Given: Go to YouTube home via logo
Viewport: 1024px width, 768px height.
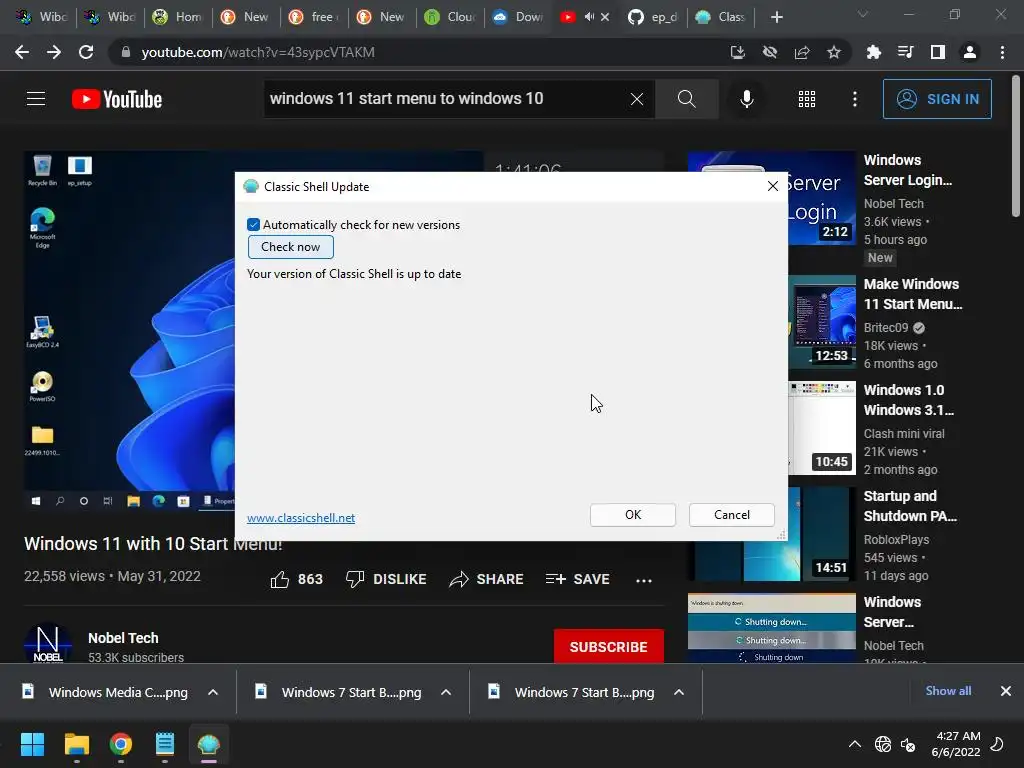Looking at the screenshot, I should pos(117,99).
